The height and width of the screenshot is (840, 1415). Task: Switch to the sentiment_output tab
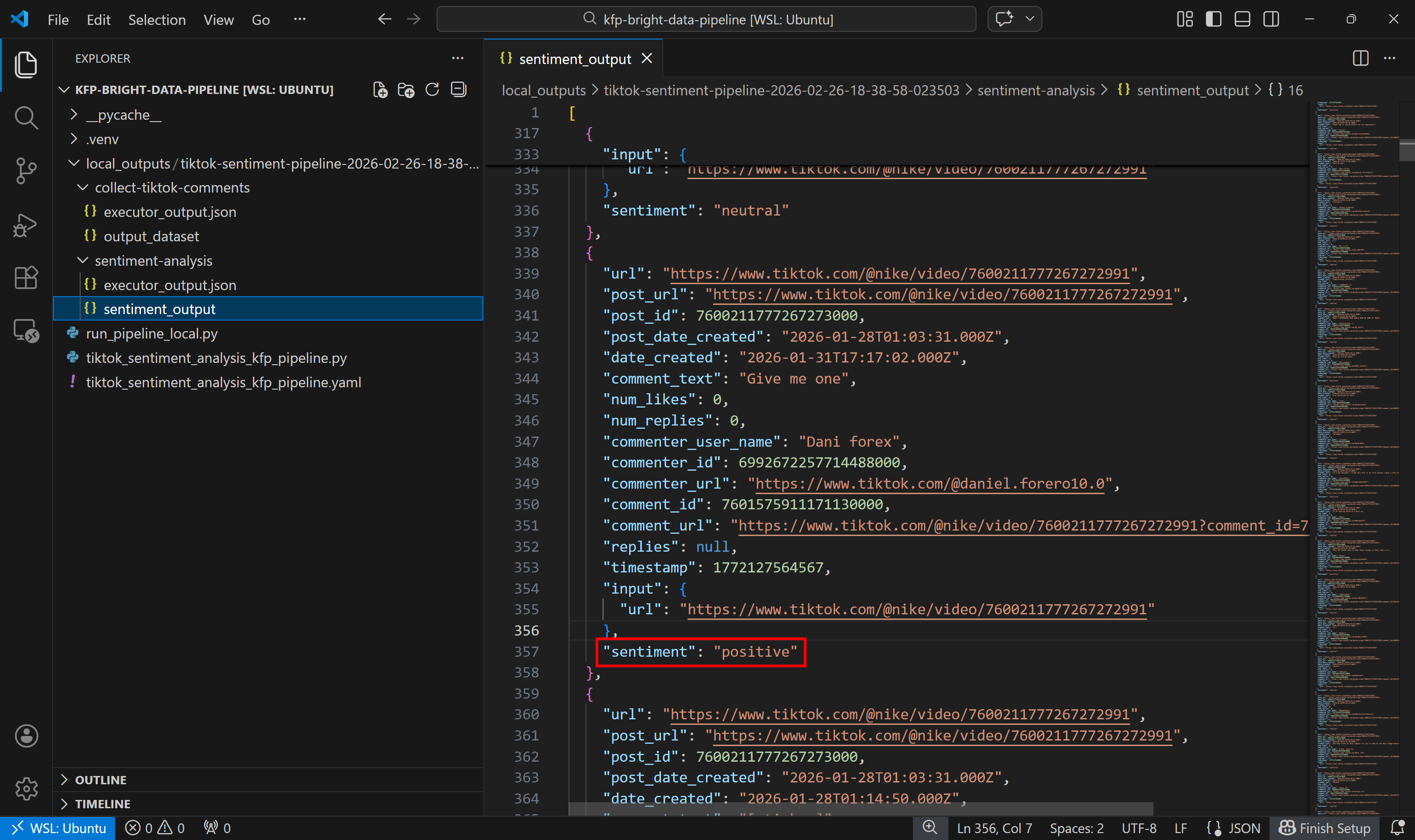click(x=574, y=58)
